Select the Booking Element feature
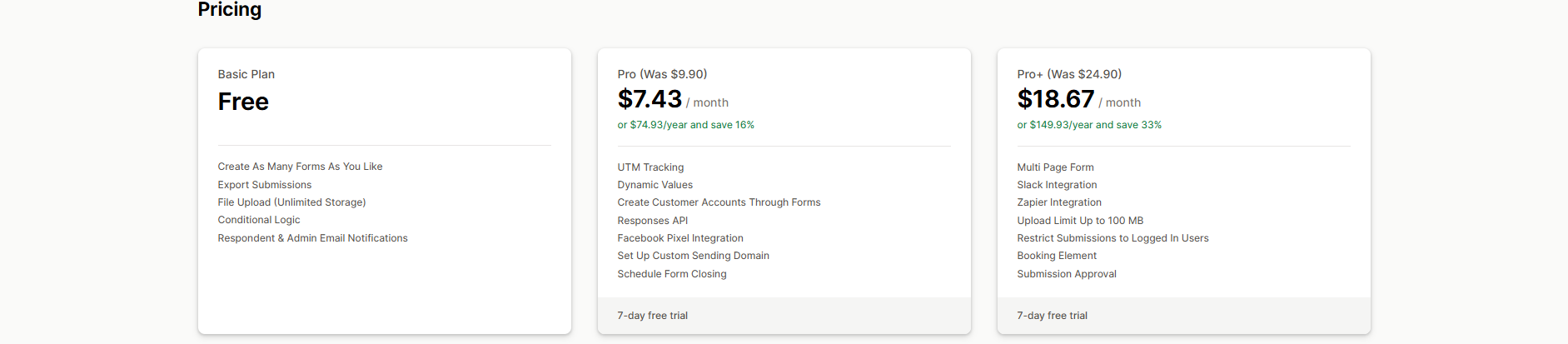Screen dimensions: 1568x344 click(x=1057, y=256)
